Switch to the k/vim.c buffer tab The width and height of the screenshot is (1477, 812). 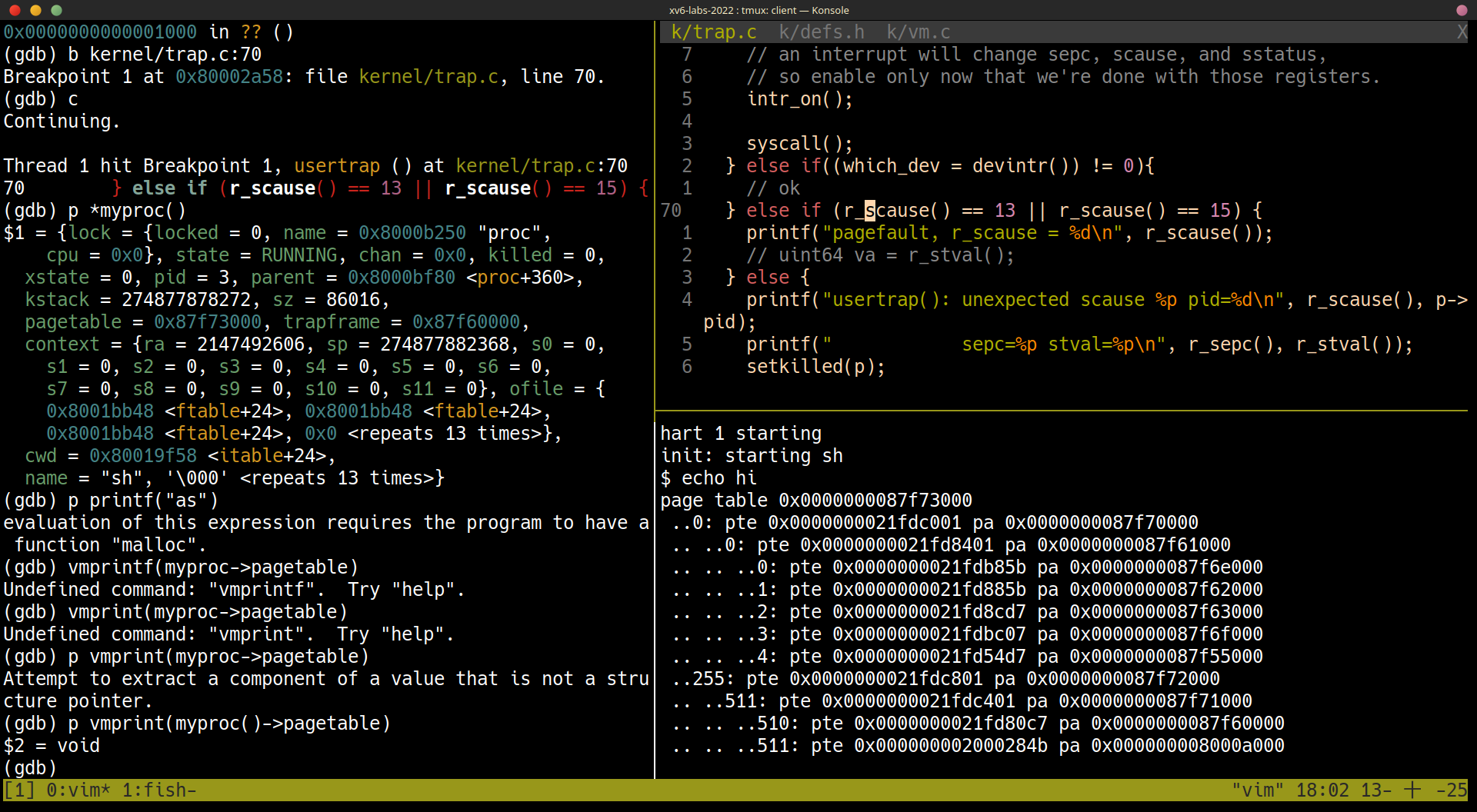pos(918,32)
